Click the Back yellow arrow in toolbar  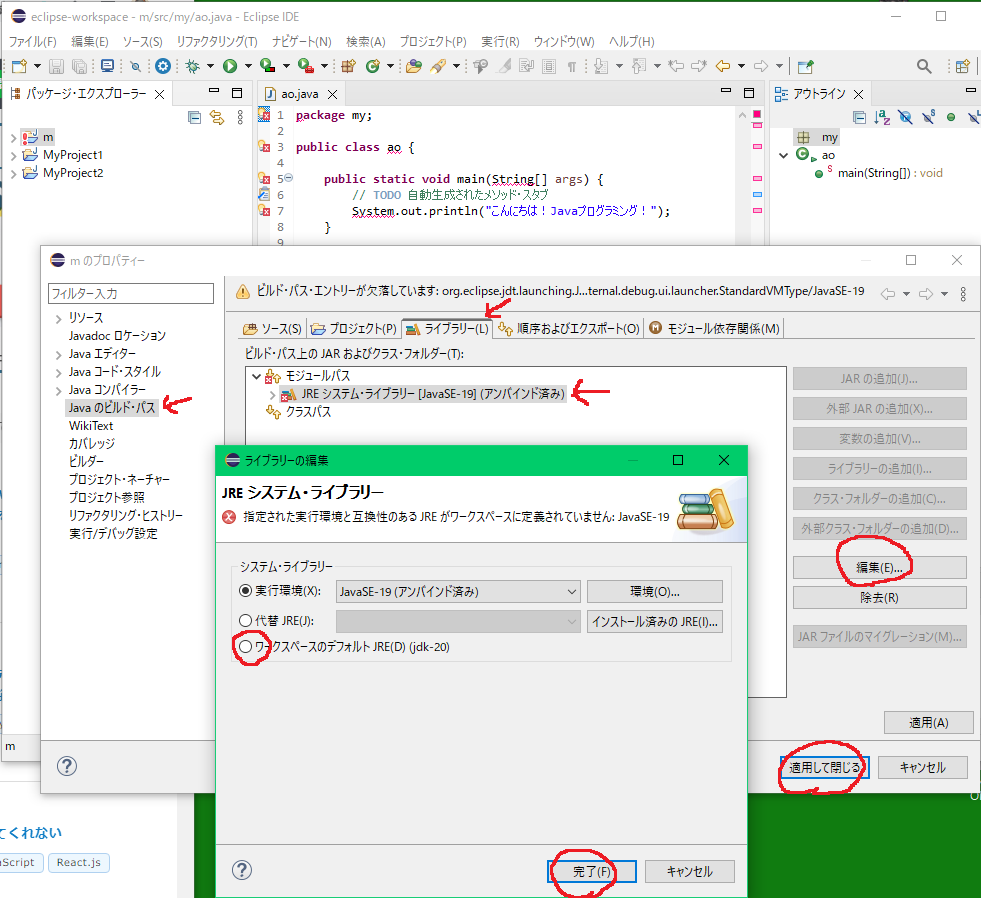723,66
